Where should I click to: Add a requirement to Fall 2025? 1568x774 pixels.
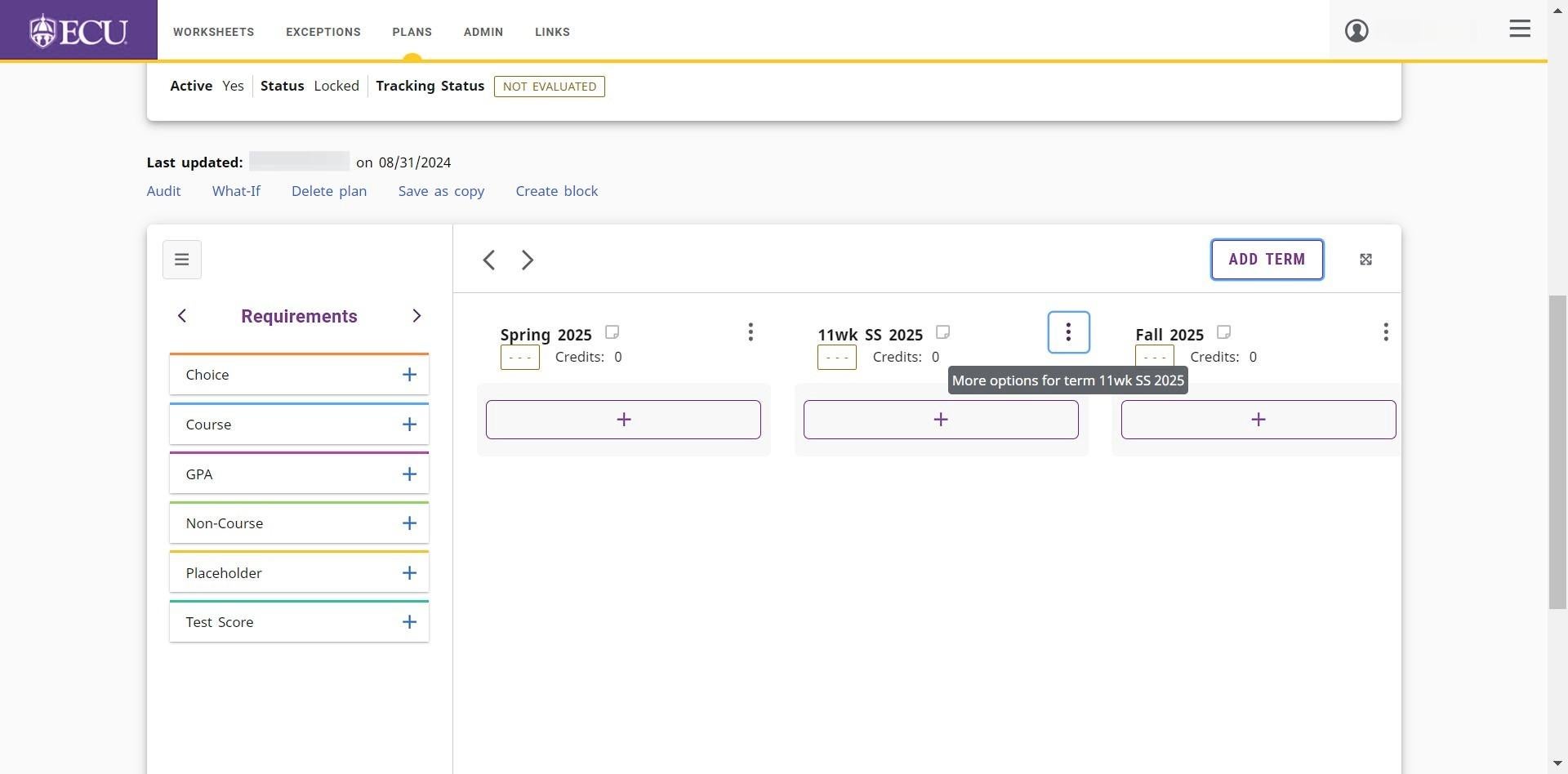pos(1258,420)
